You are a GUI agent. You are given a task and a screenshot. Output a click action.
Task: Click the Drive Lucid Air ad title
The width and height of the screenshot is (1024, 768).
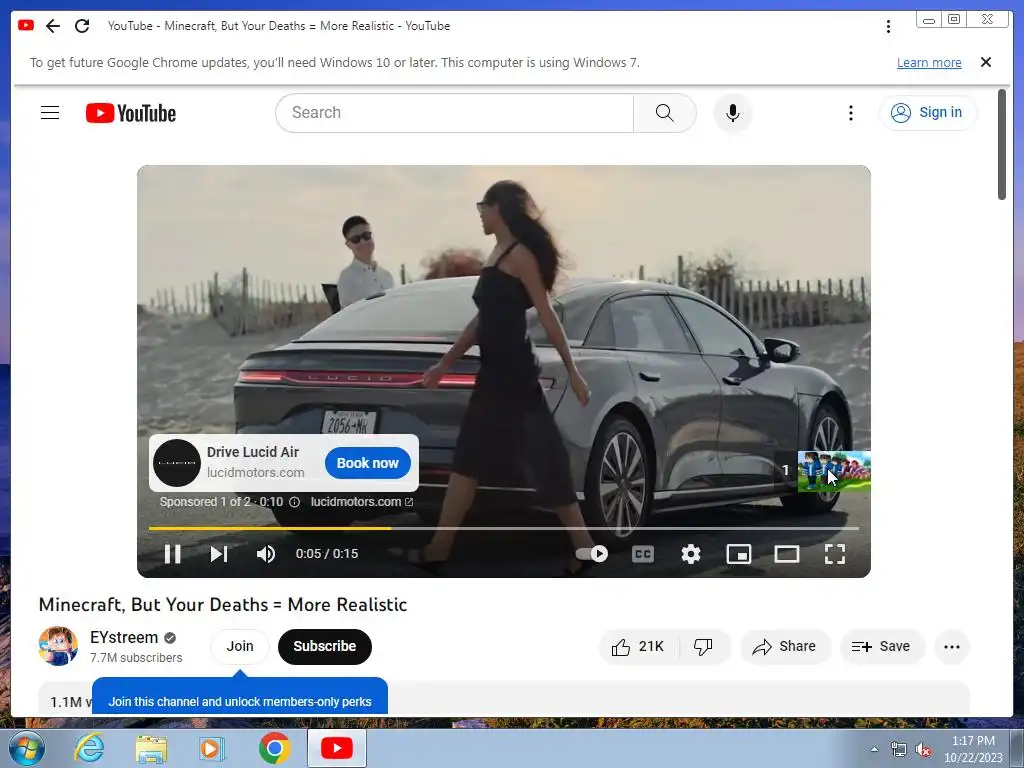click(253, 452)
